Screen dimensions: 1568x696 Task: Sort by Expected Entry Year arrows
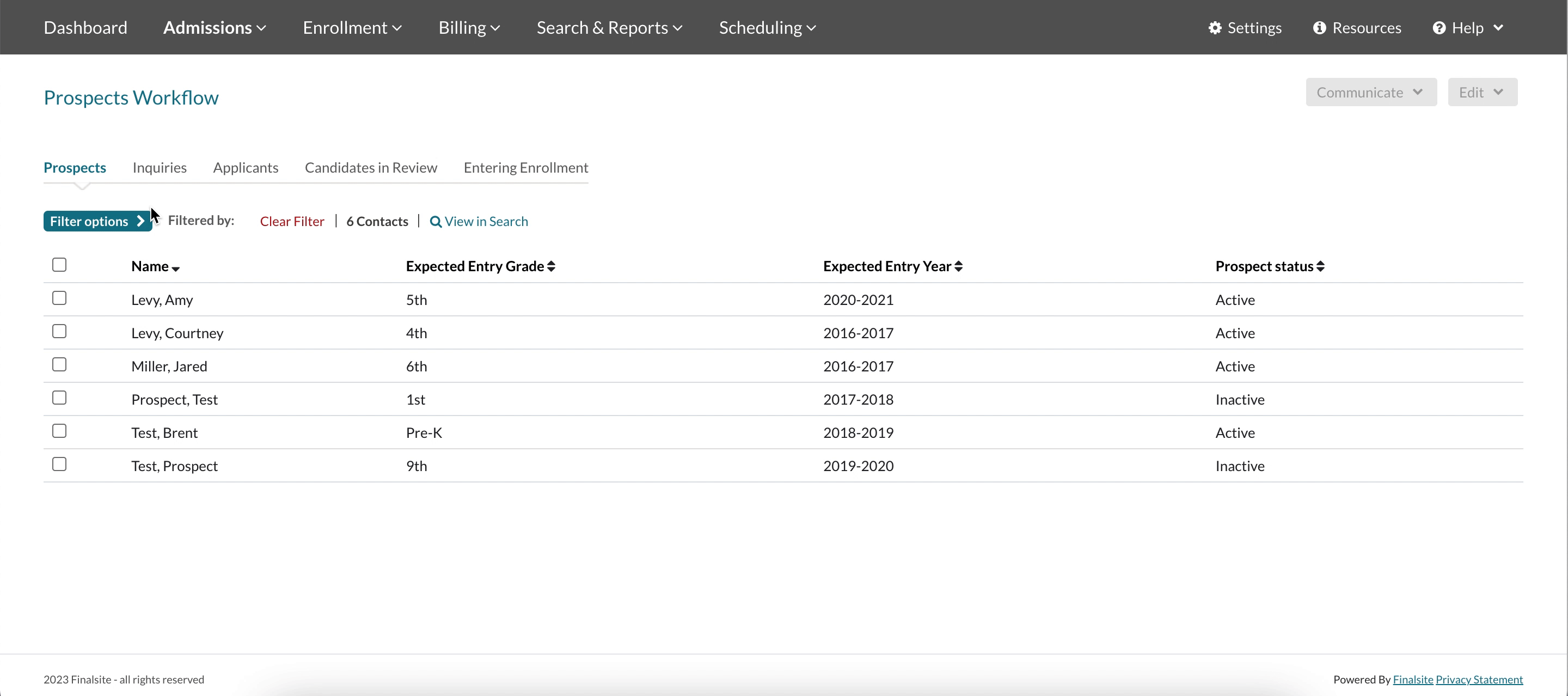[x=958, y=266]
